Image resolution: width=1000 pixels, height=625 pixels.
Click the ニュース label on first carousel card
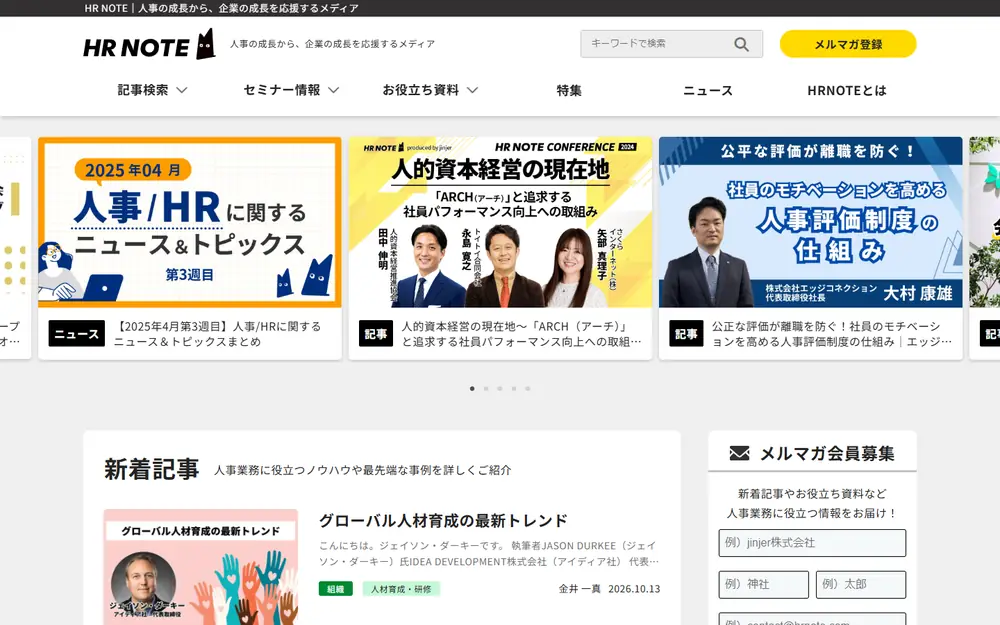click(77, 334)
